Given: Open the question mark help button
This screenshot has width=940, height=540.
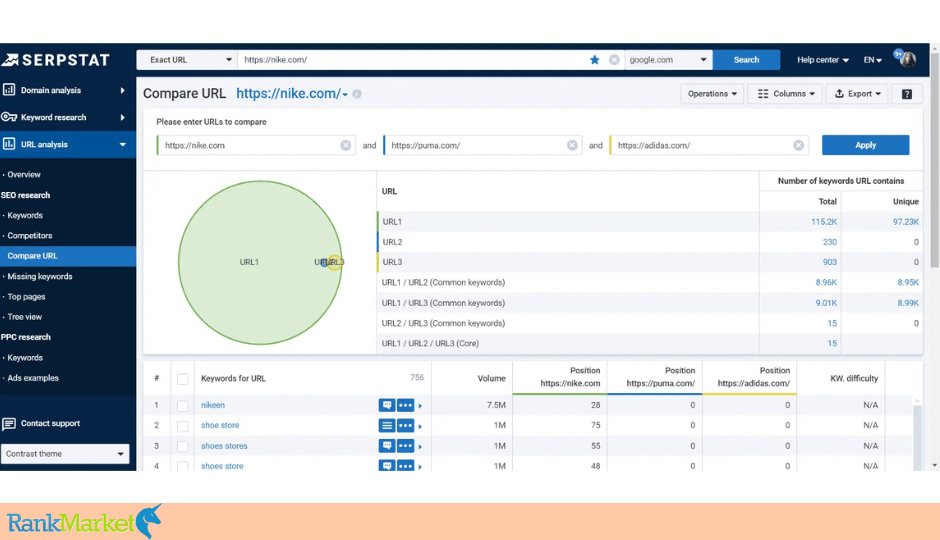Looking at the screenshot, I should tap(906, 94).
